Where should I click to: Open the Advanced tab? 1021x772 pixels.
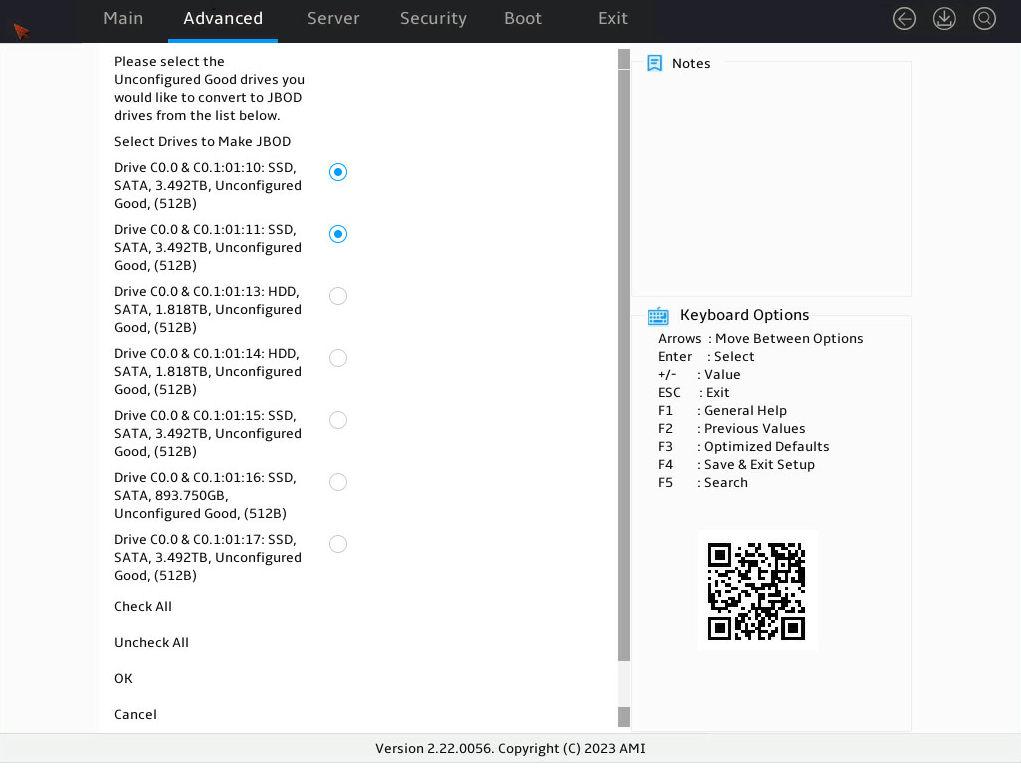click(x=223, y=18)
